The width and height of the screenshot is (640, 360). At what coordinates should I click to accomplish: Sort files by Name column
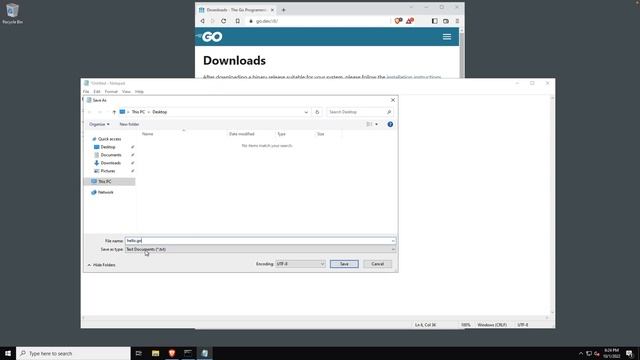pyautogui.click(x=148, y=134)
